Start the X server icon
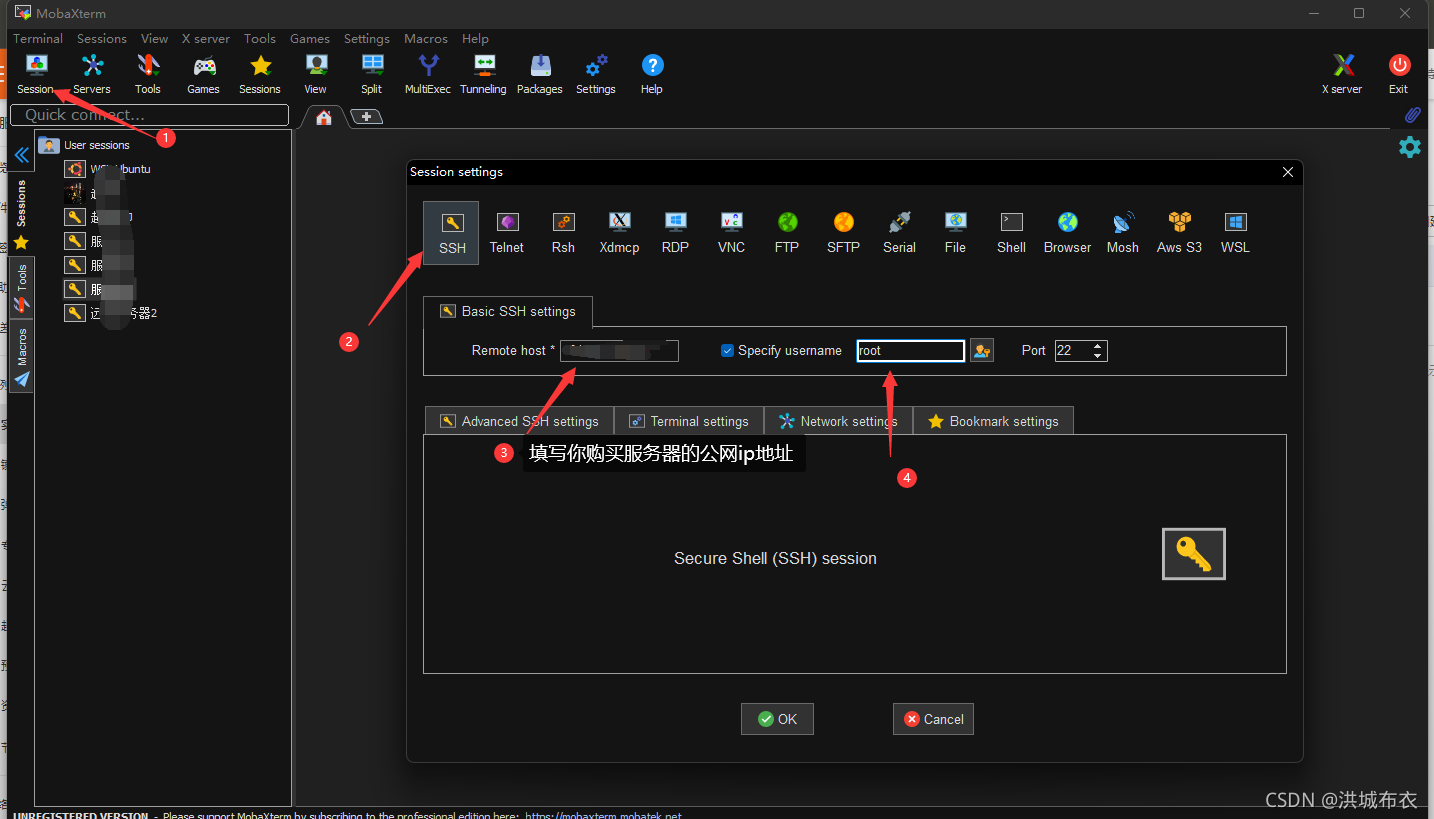Image resolution: width=1434 pixels, height=819 pixels. pos(1342,75)
